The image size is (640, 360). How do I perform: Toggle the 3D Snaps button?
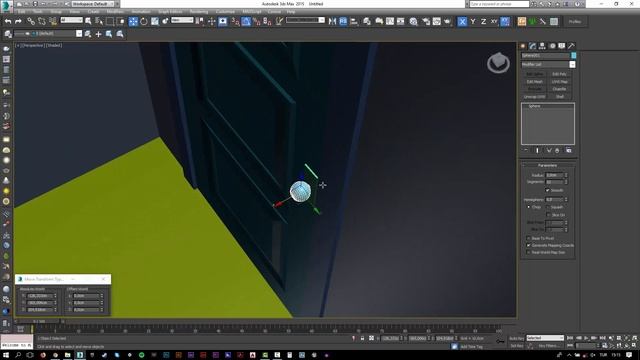pyautogui.click(x=235, y=21)
